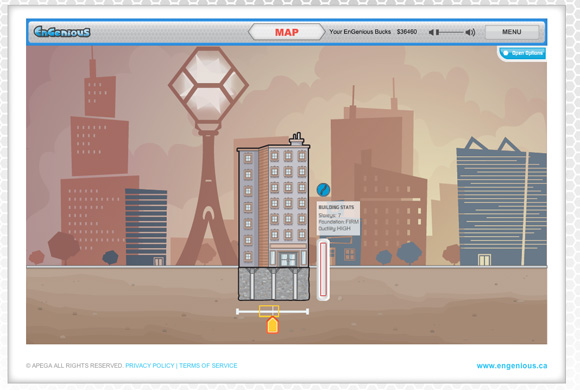This screenshot has width=580, height=390.
Task: Click the yellow box on the horizontal balance slider
Action: pos(269,311)
